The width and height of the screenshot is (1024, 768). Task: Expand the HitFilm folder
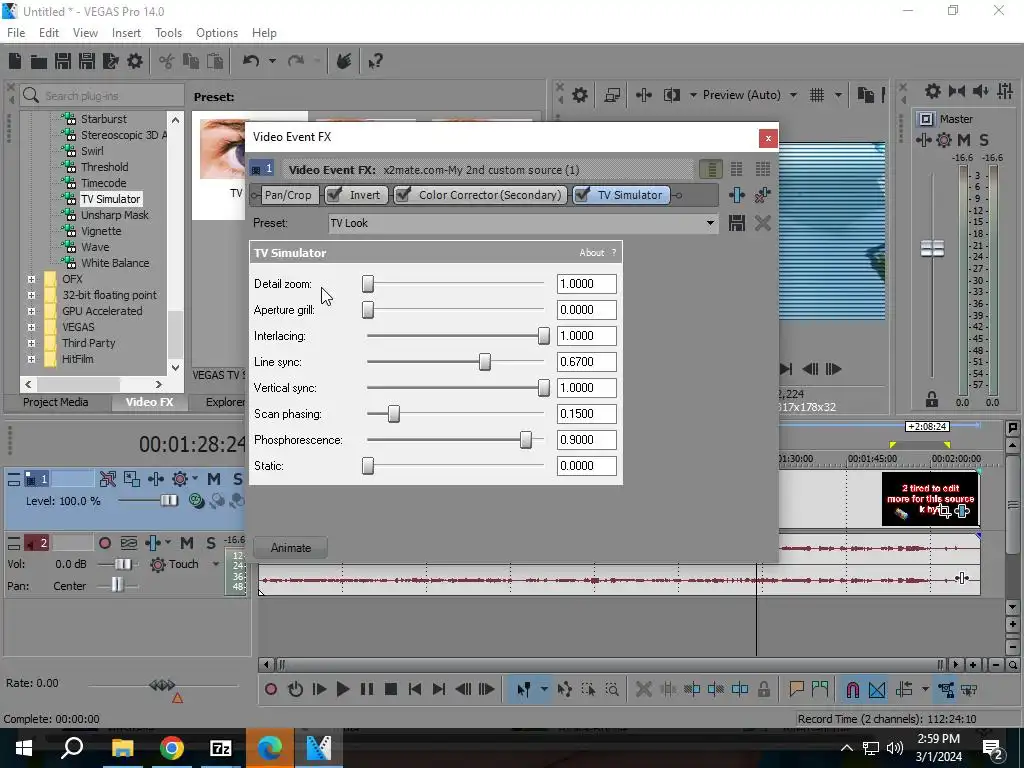[31, 359]
